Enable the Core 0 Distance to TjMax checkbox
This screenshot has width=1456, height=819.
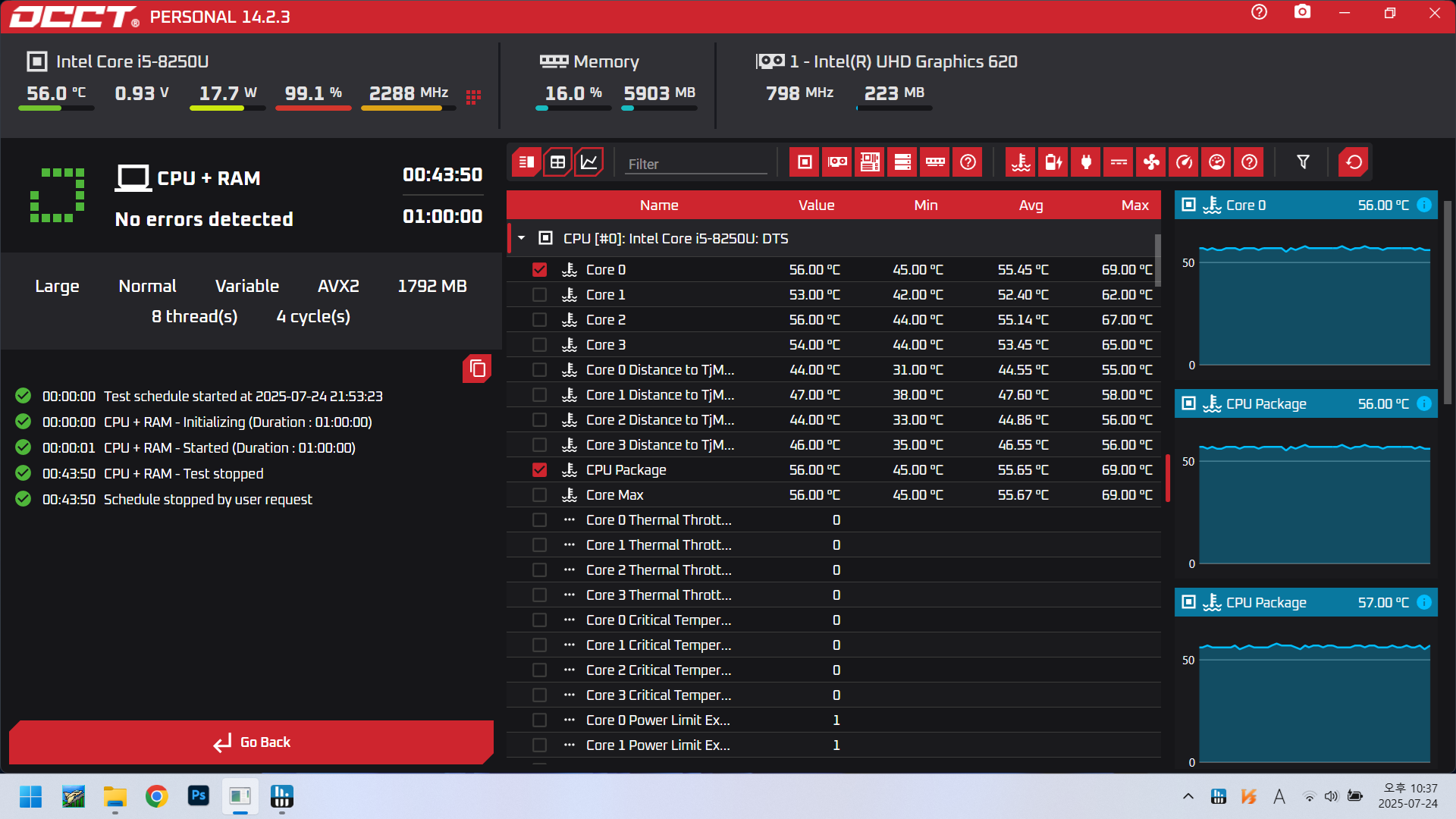539,370
